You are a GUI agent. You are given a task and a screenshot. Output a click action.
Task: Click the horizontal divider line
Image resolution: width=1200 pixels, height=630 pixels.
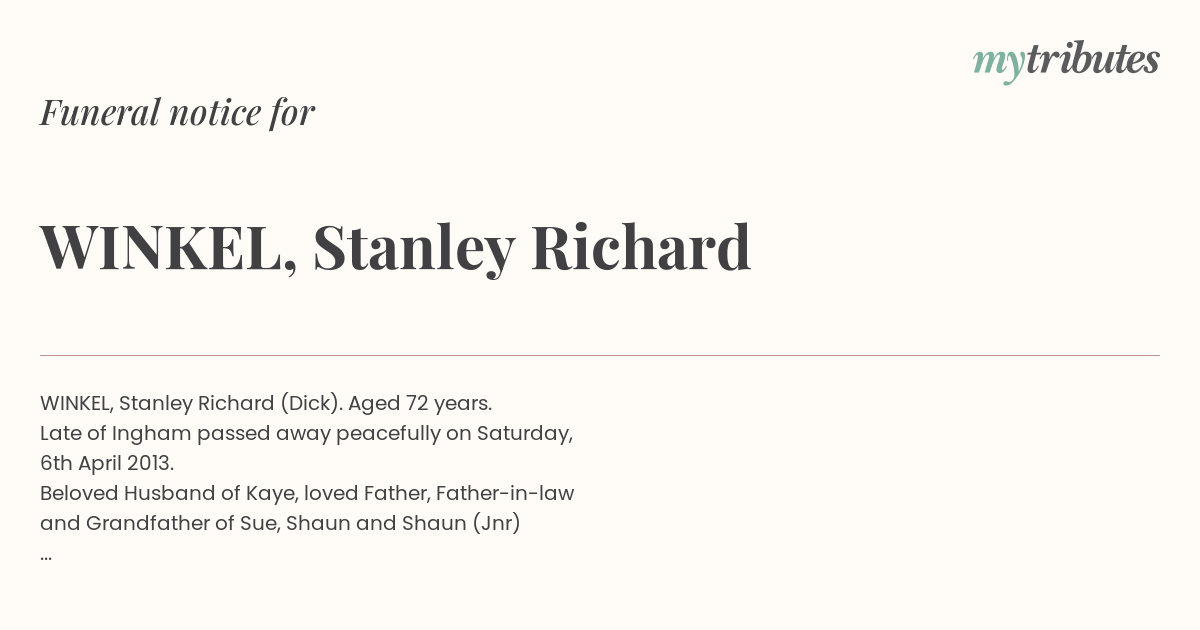(x=600, y=355)
